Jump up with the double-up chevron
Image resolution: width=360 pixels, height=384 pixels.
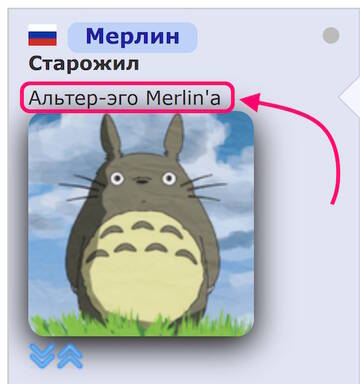pos(70,355)
